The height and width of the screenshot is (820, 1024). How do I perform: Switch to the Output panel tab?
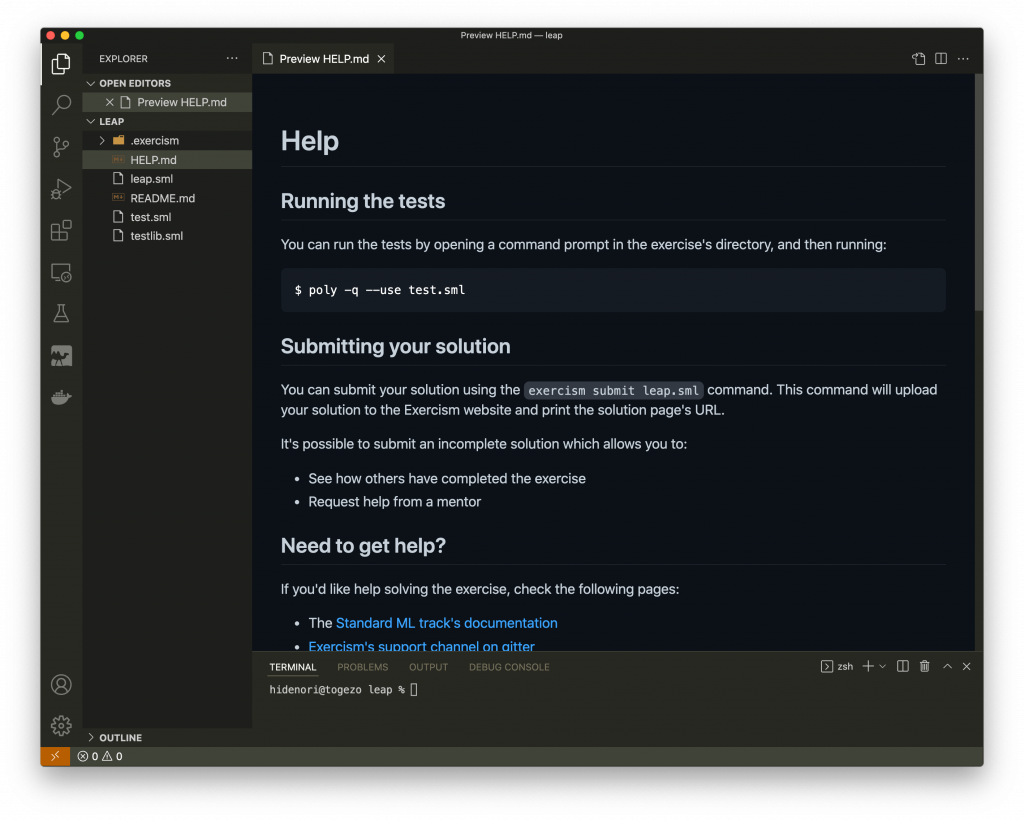[x=428, y=667]
